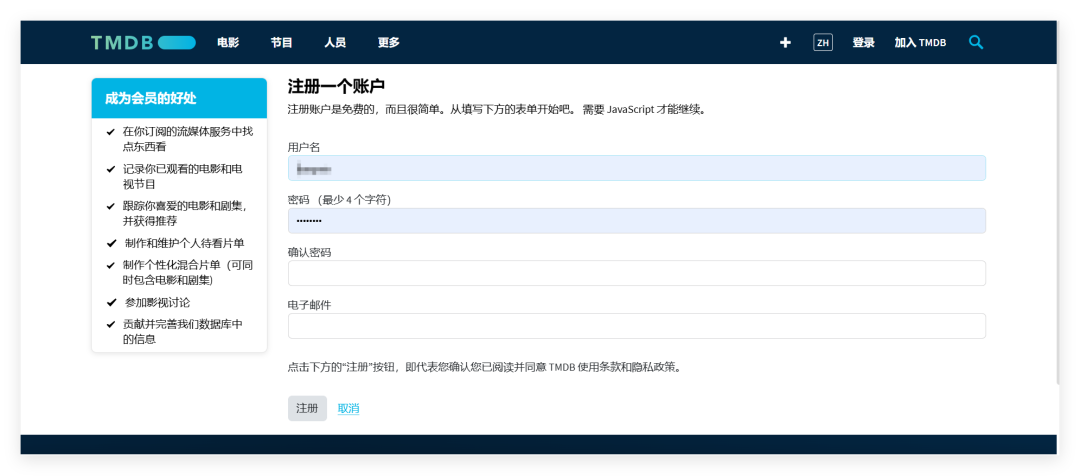Click the 电子邮件 input box
The width and height of the screenshot is (1080, 476).
click(x=636, y=326)
